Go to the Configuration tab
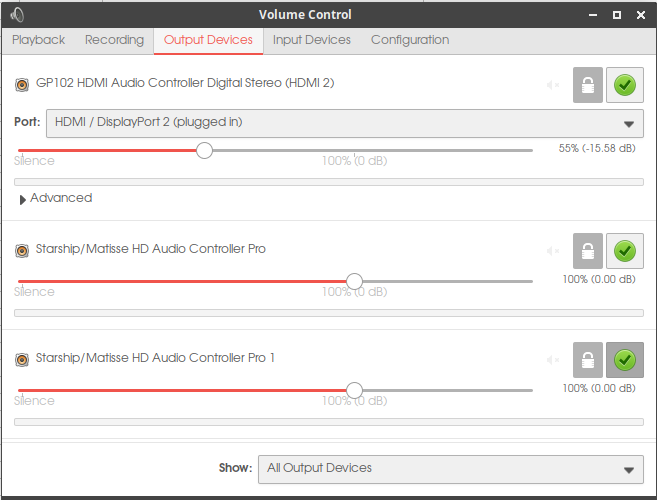The height and width of the screenshot is (500, 657). (x=409, y=40)
